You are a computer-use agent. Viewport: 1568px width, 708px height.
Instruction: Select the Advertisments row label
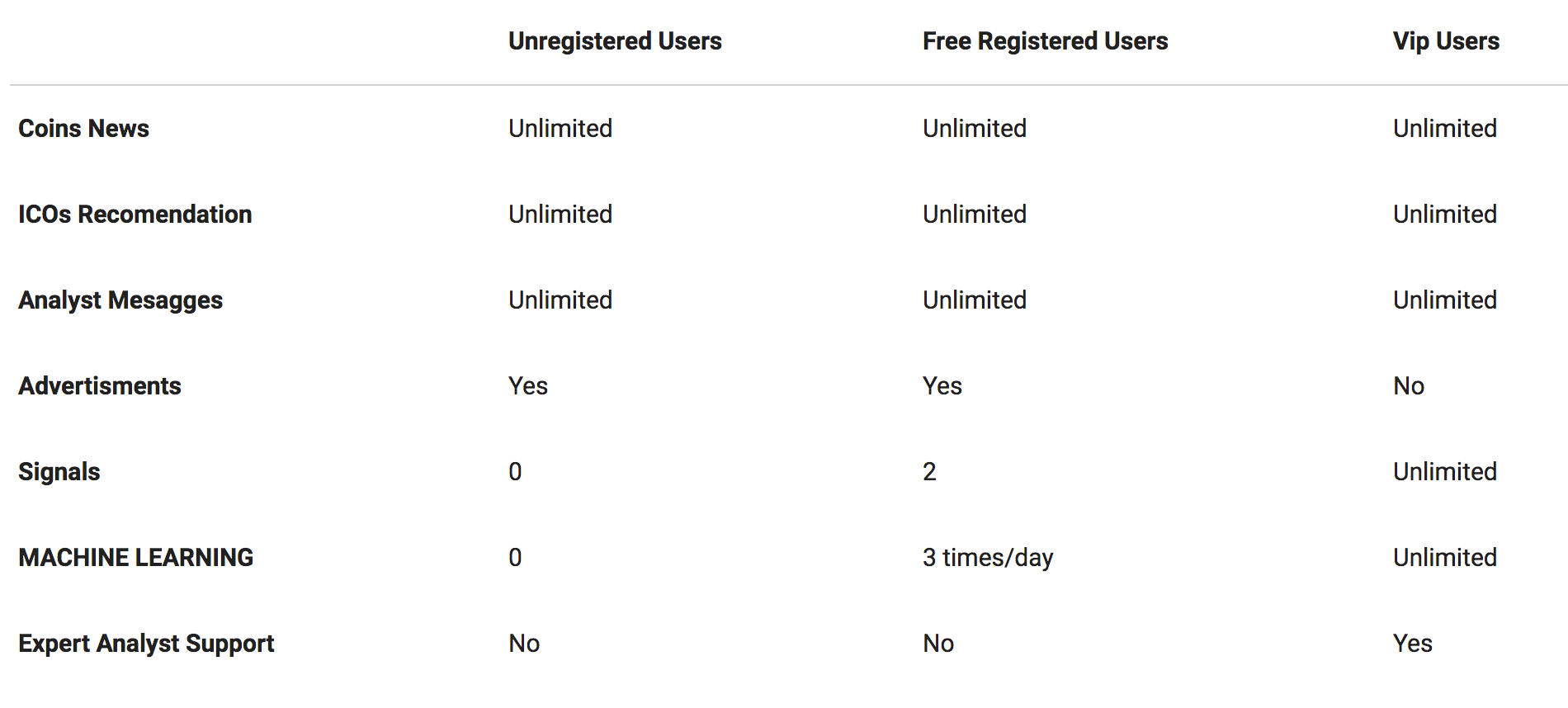tap(100, 386)
